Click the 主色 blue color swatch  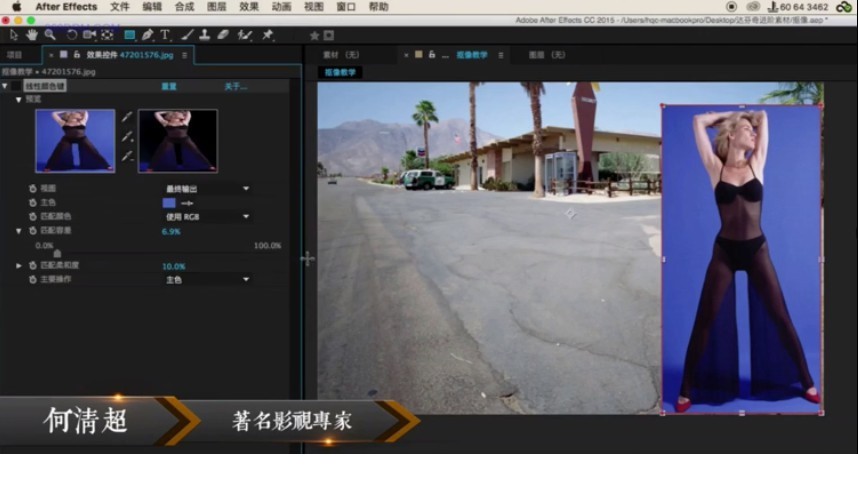coord(169,203)
